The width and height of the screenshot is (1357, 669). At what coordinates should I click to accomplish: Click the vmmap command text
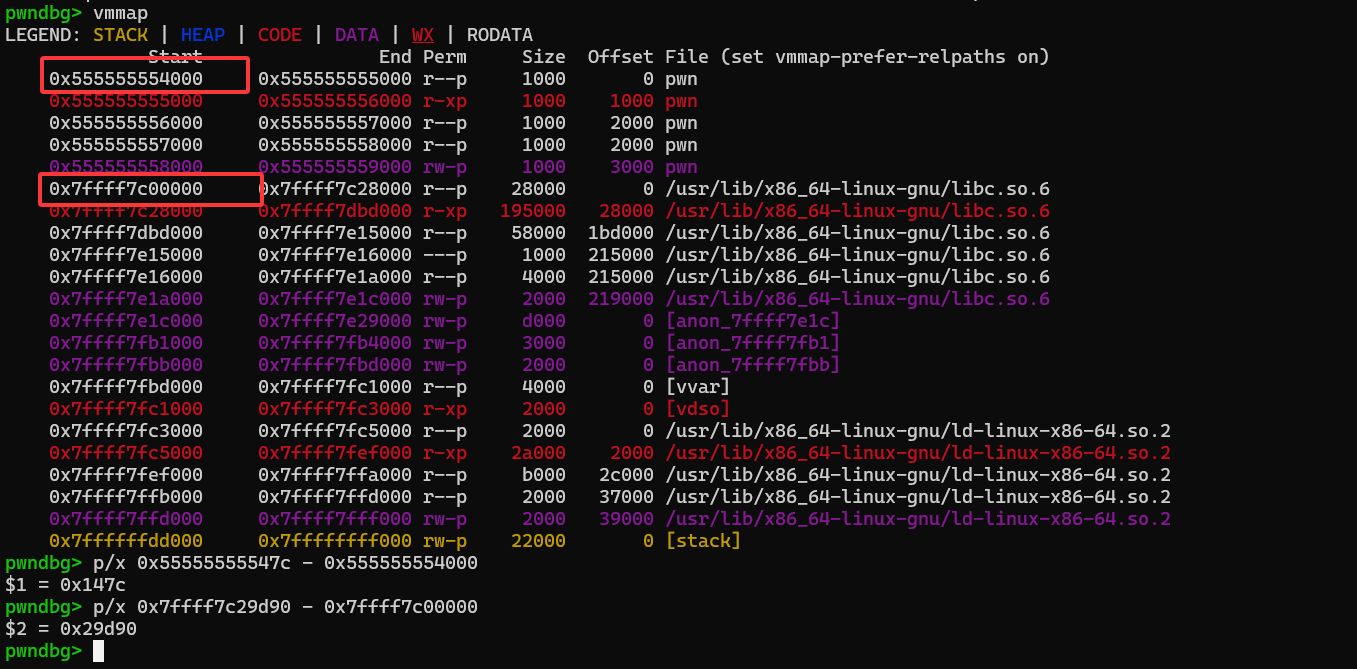[122, 13]
